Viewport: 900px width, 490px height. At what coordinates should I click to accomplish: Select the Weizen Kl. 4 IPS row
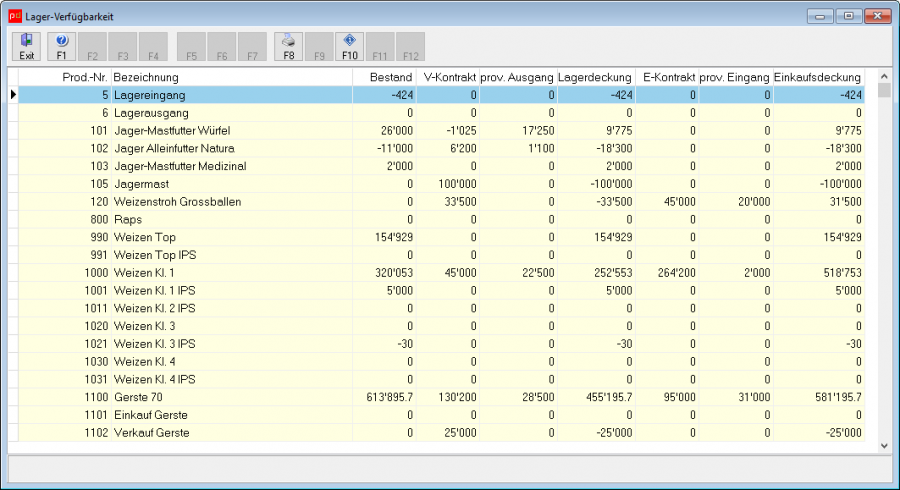point(441,379)
